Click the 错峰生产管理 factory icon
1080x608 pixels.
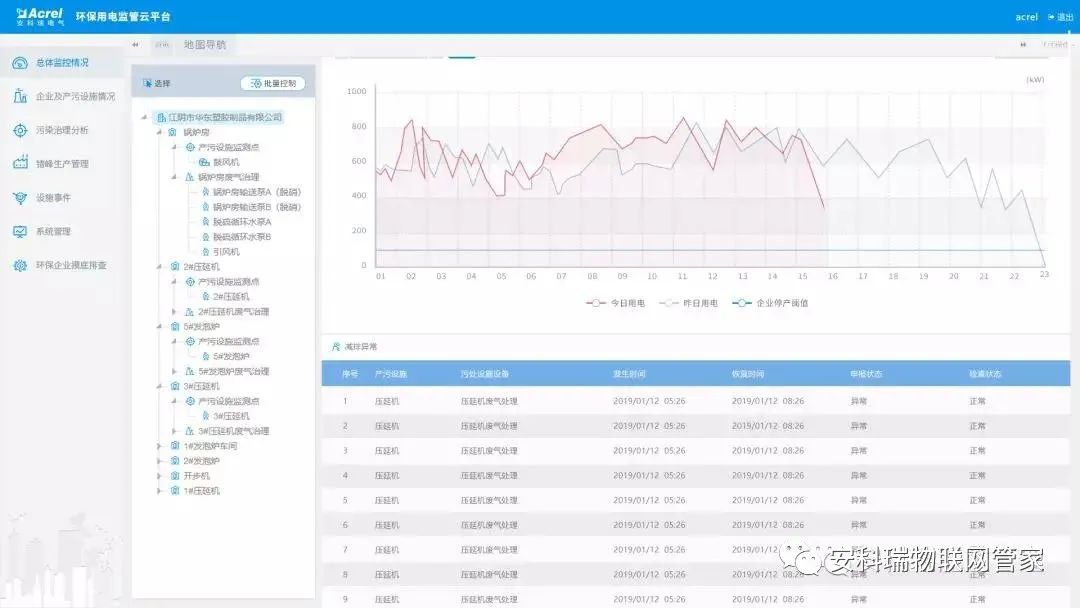(x=20, y=163)
